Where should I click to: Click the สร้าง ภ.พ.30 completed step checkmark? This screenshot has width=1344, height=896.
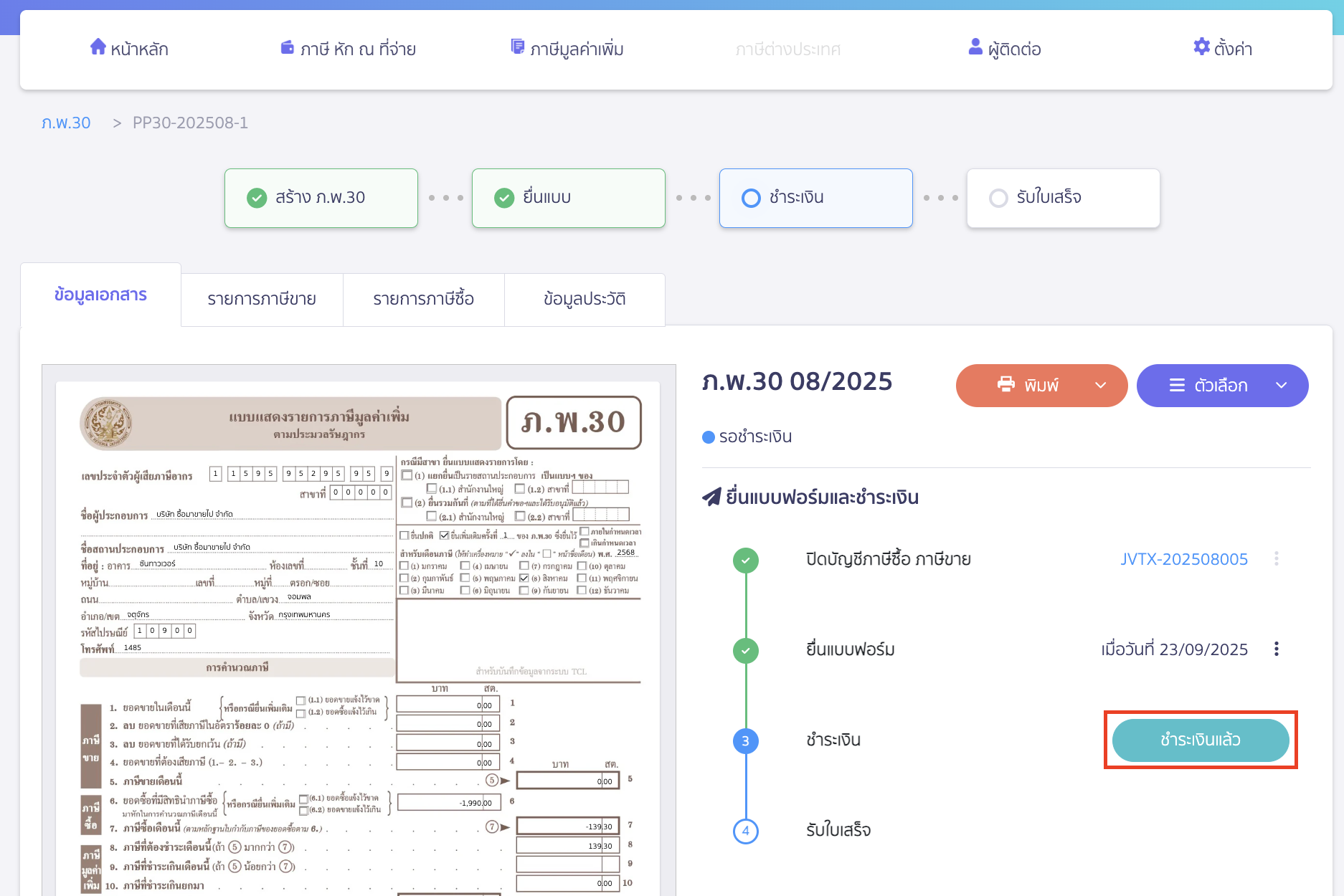pos(257,198)
